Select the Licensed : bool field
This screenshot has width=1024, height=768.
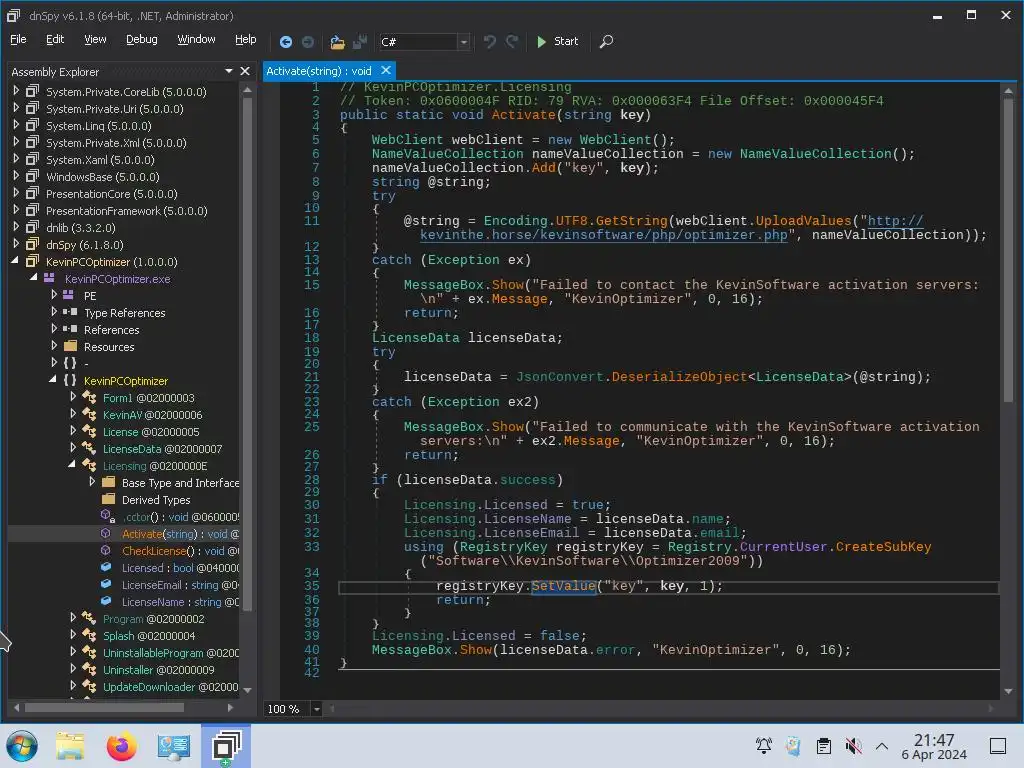[180, 568]
